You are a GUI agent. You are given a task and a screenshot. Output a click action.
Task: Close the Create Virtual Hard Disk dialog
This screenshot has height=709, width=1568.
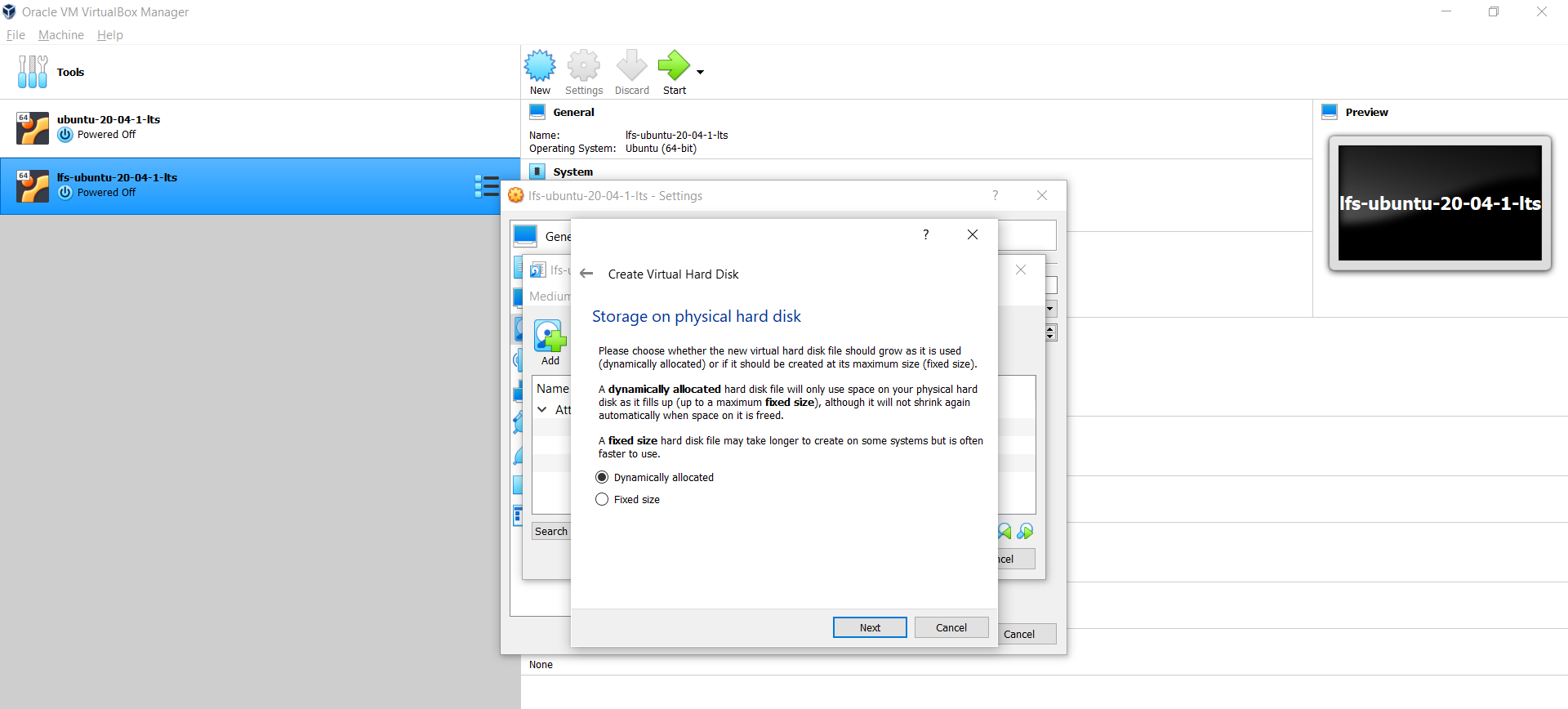tap(973, 234)
